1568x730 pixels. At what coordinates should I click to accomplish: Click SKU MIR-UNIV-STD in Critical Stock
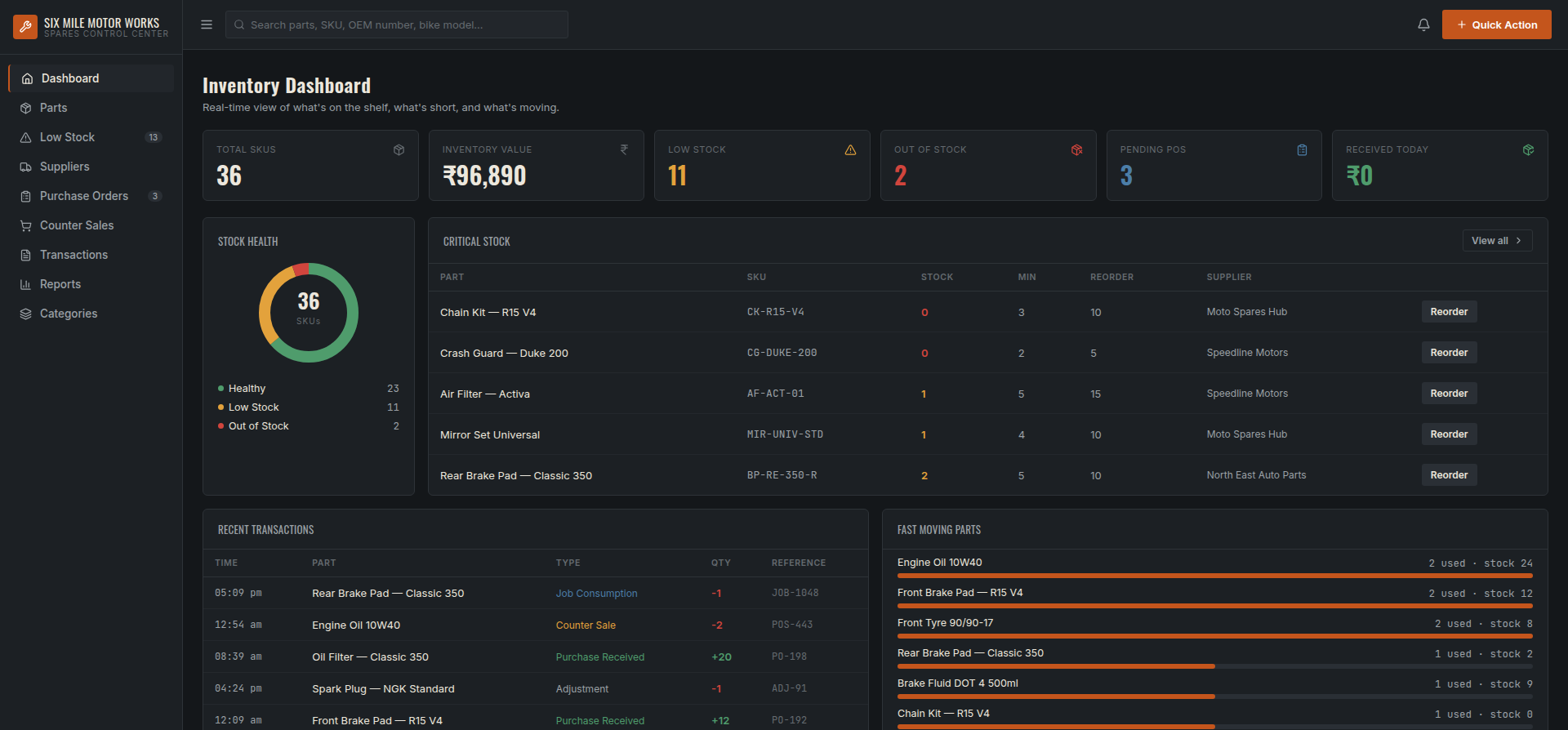[785, 434]
